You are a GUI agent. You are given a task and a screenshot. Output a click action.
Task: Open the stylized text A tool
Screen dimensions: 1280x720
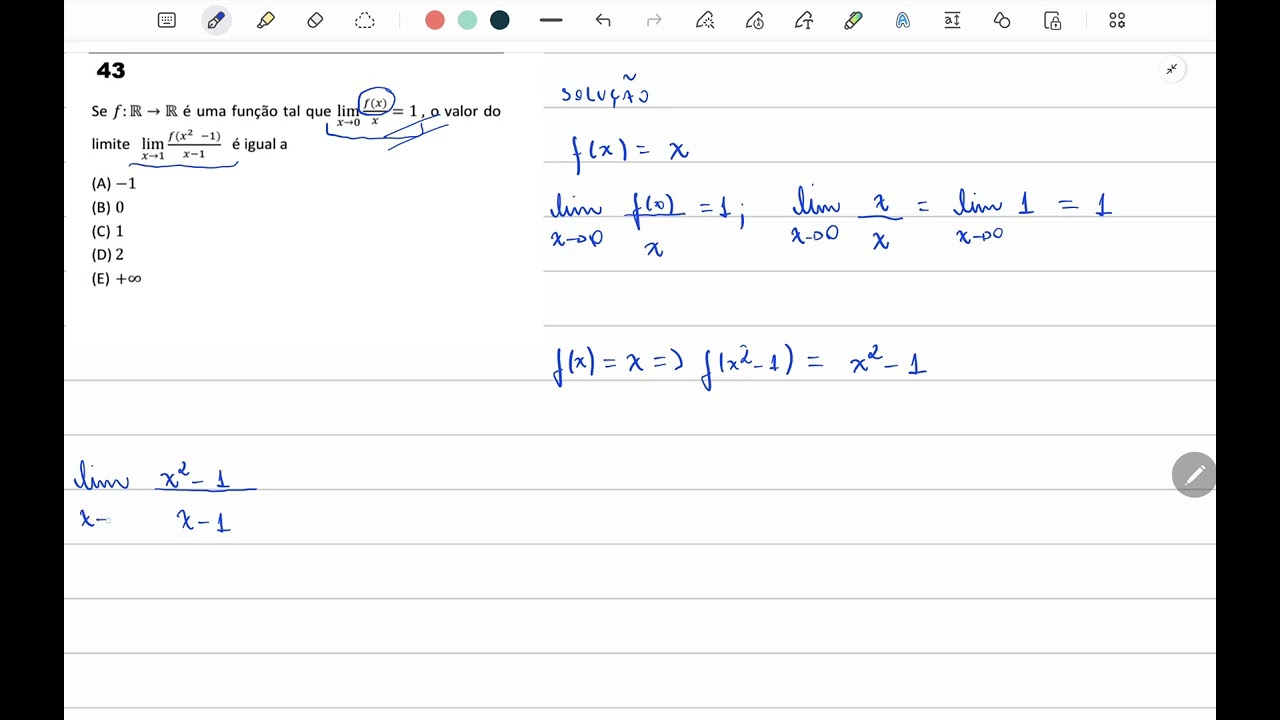coord(903,20)
